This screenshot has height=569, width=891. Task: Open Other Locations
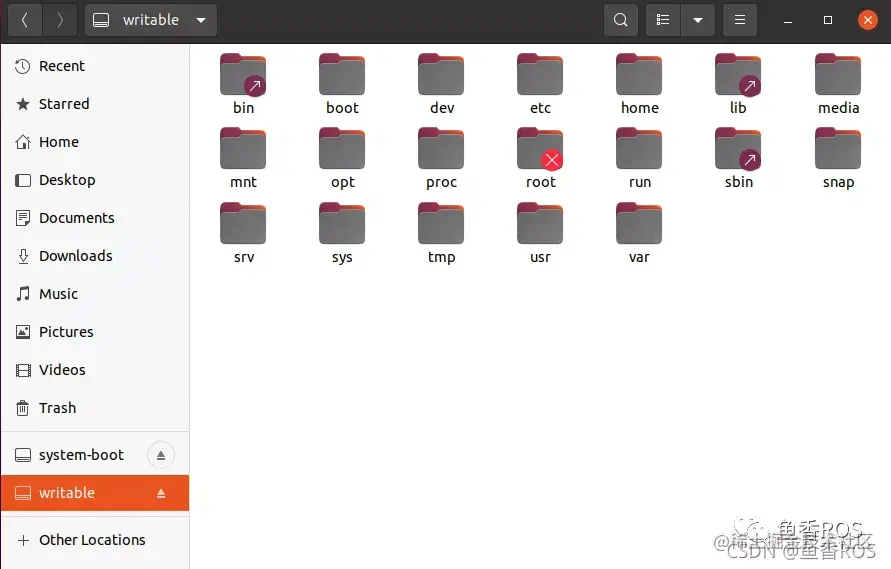click(95, 540)
